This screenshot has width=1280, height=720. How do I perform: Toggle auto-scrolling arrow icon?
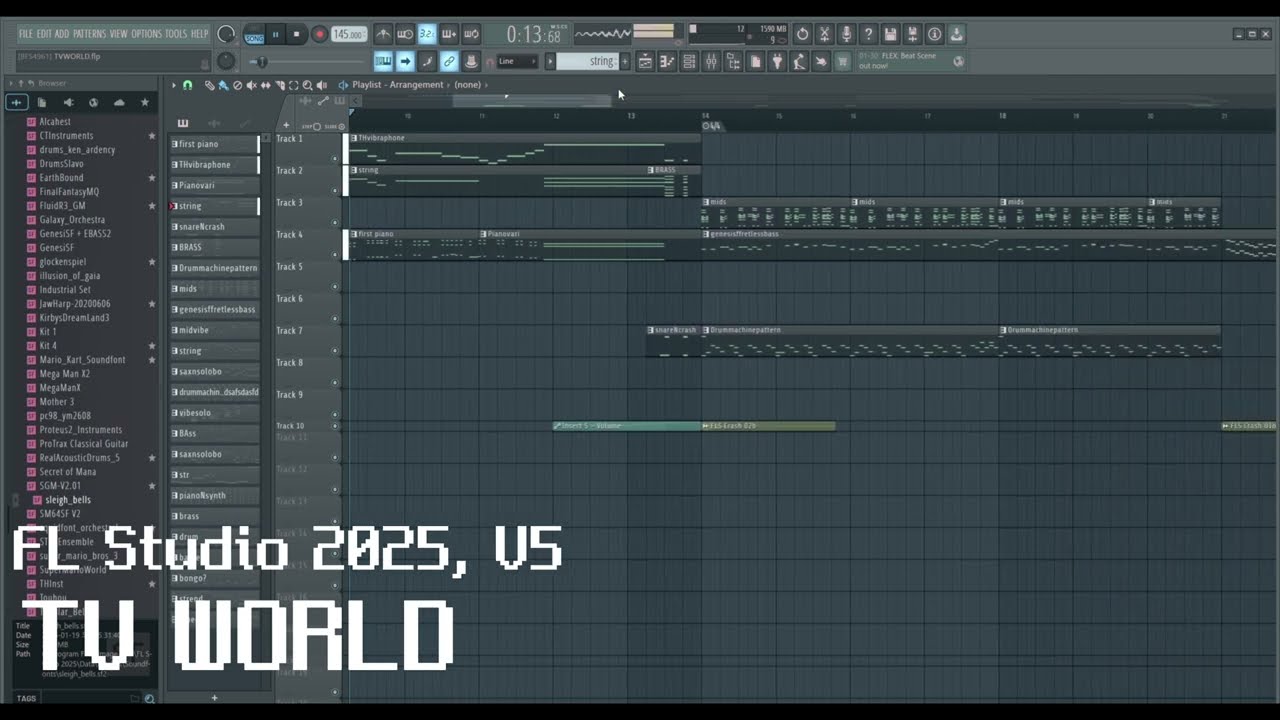pos(405,62)
